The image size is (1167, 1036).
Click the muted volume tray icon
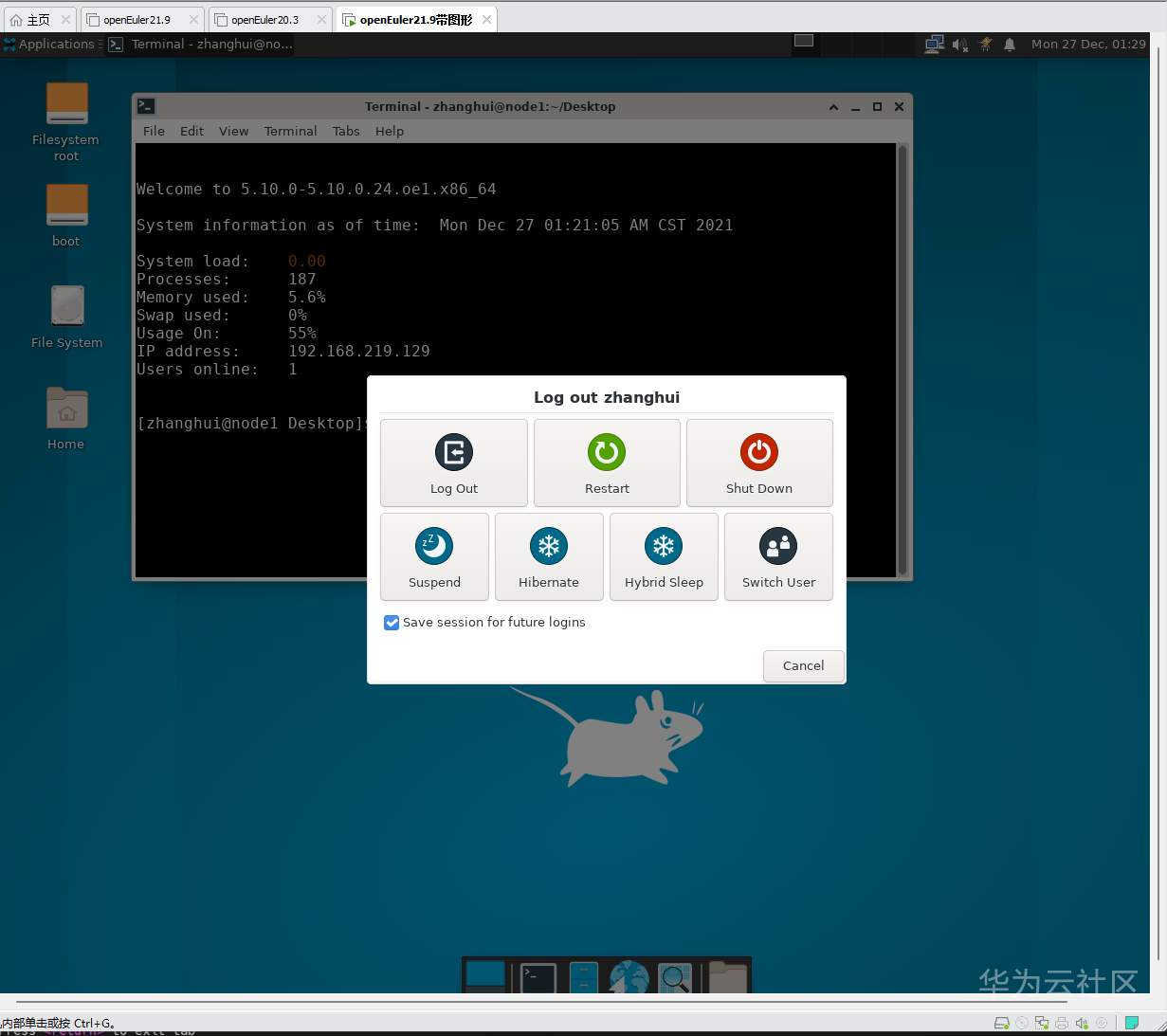960,44
